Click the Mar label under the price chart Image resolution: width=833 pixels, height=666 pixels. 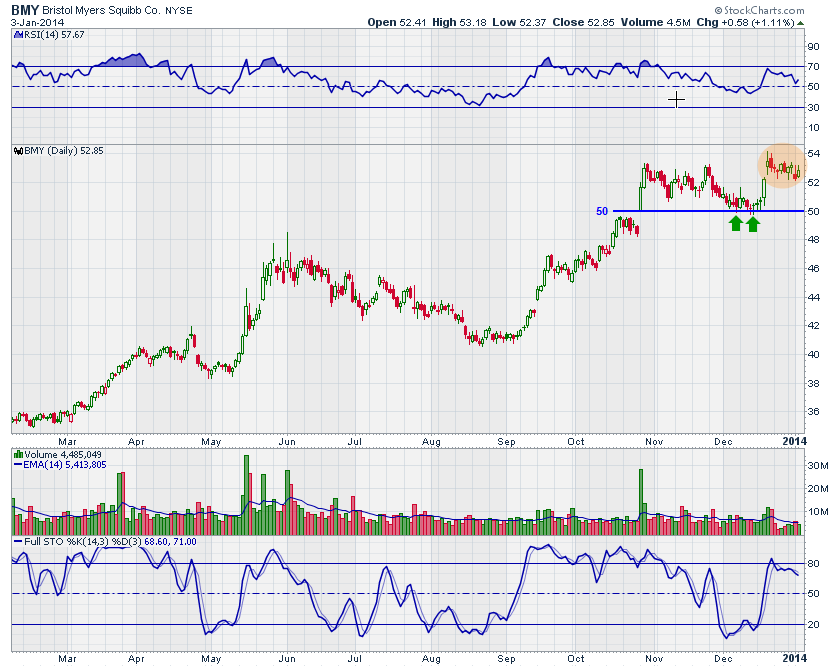(x=67, y=442)
